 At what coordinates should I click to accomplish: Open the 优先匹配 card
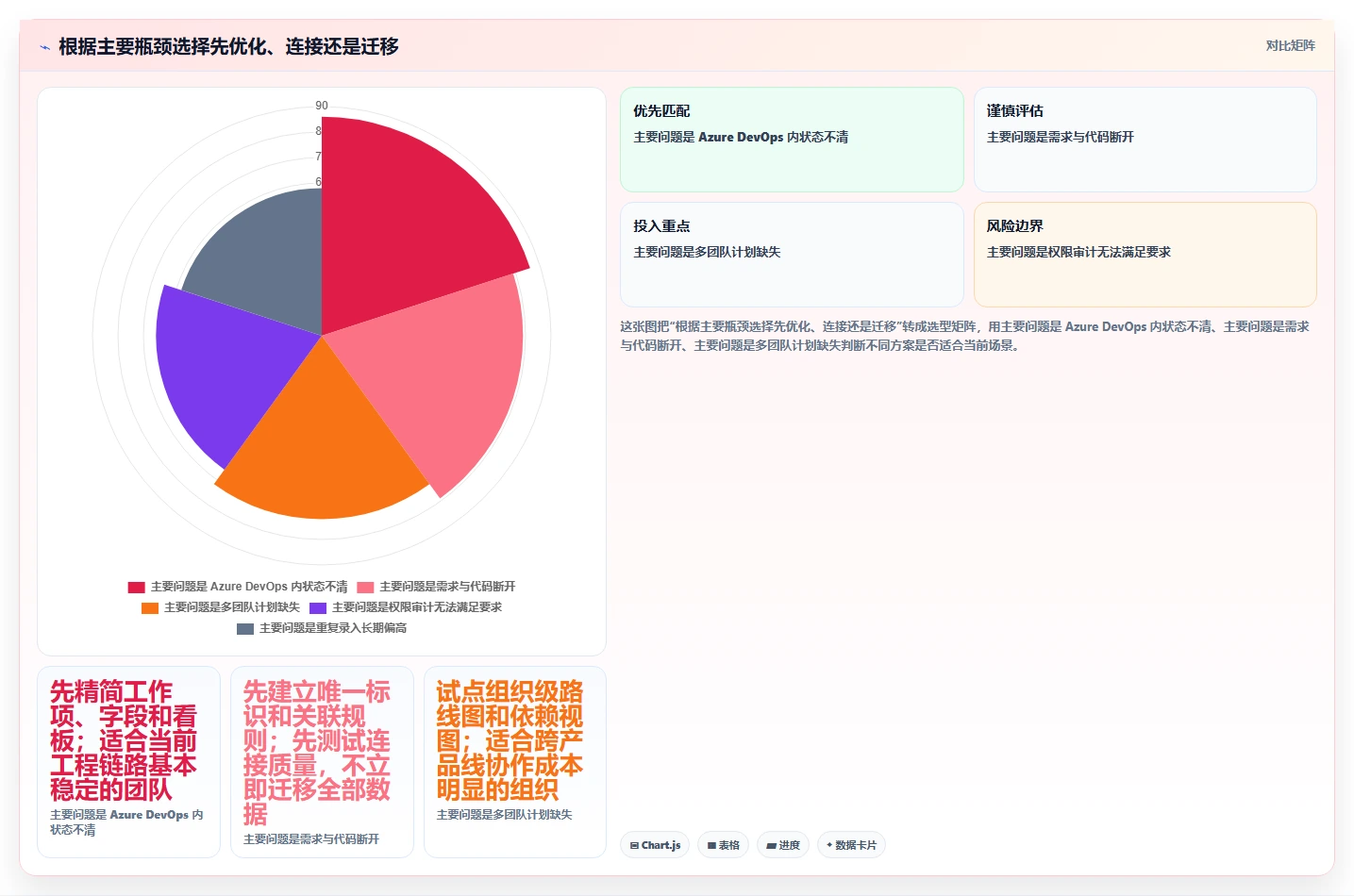click(x=792, y=140)
